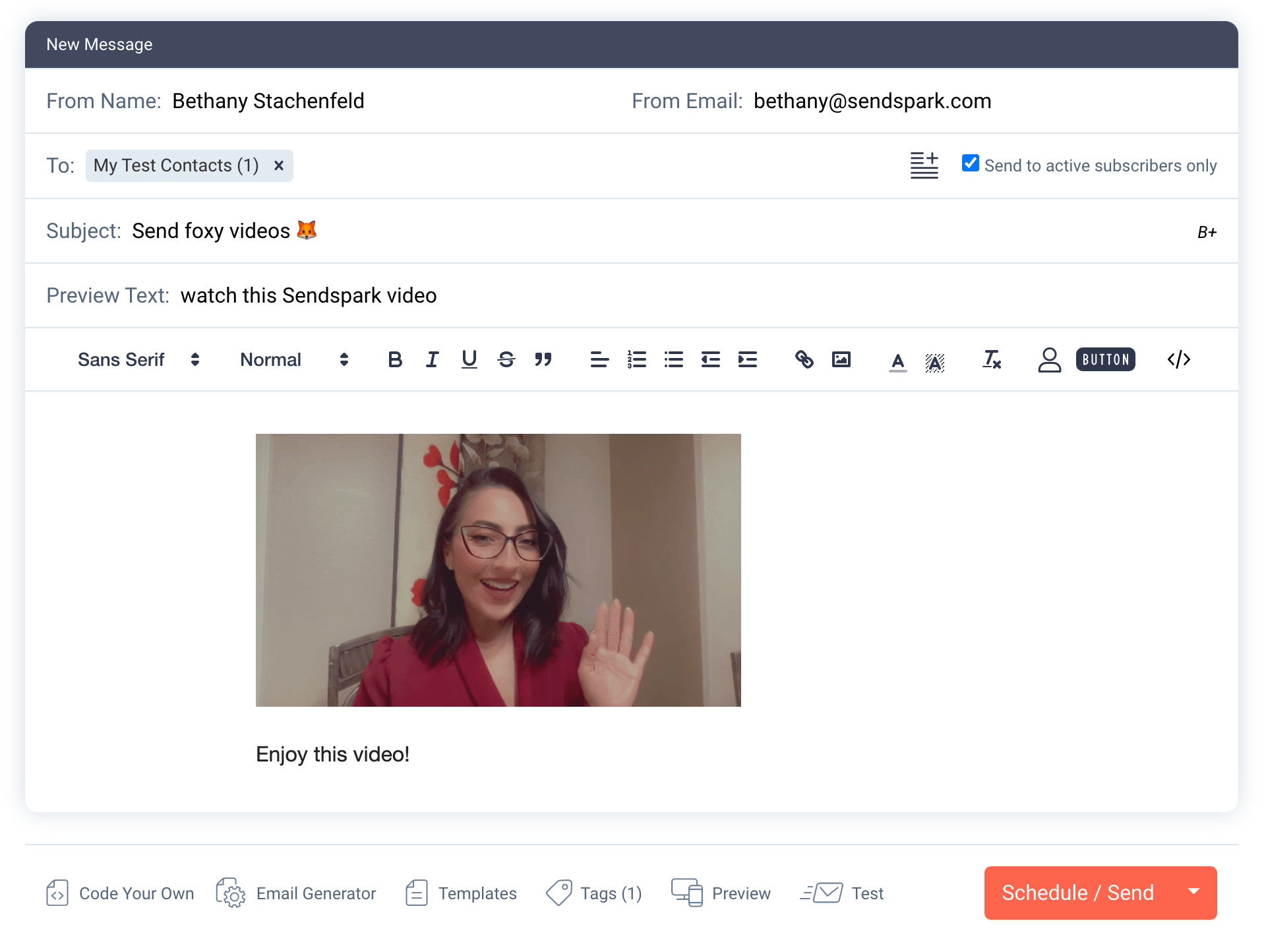Click the From Email field
Viewport: 1266px width, 952px height.
pyautogui.click(x=923, y=101)
